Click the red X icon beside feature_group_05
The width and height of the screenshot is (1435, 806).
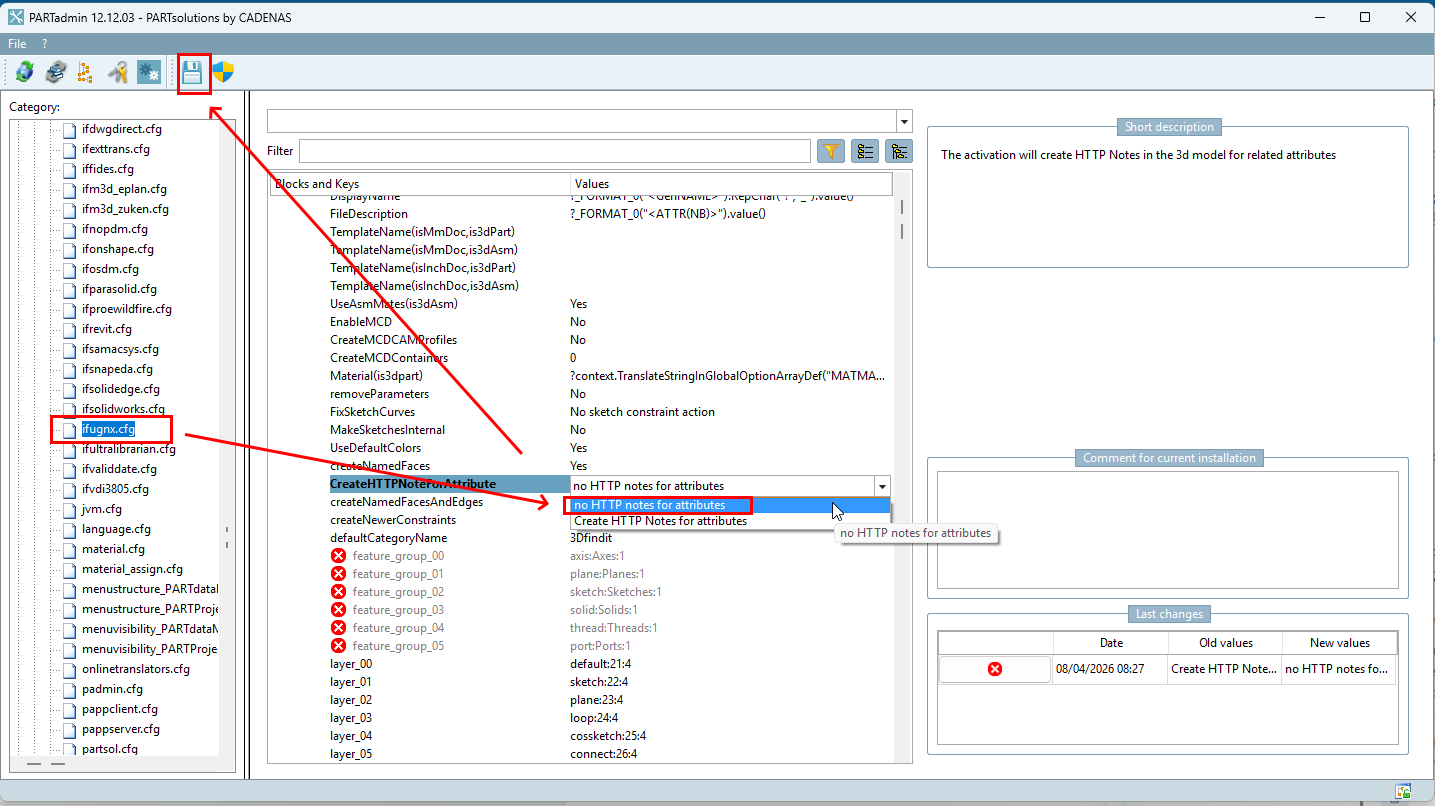[338, 646]
